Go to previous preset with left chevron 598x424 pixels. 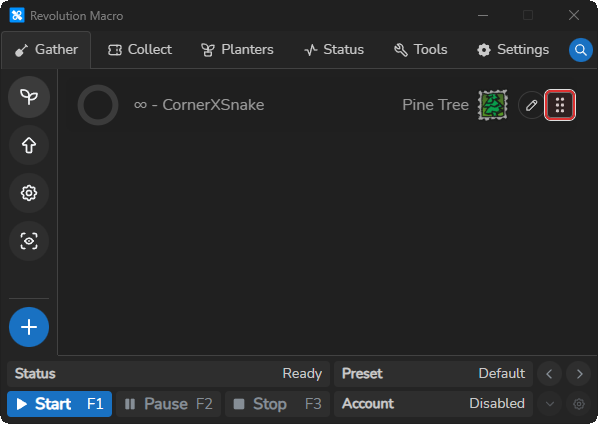pos(549,374)
